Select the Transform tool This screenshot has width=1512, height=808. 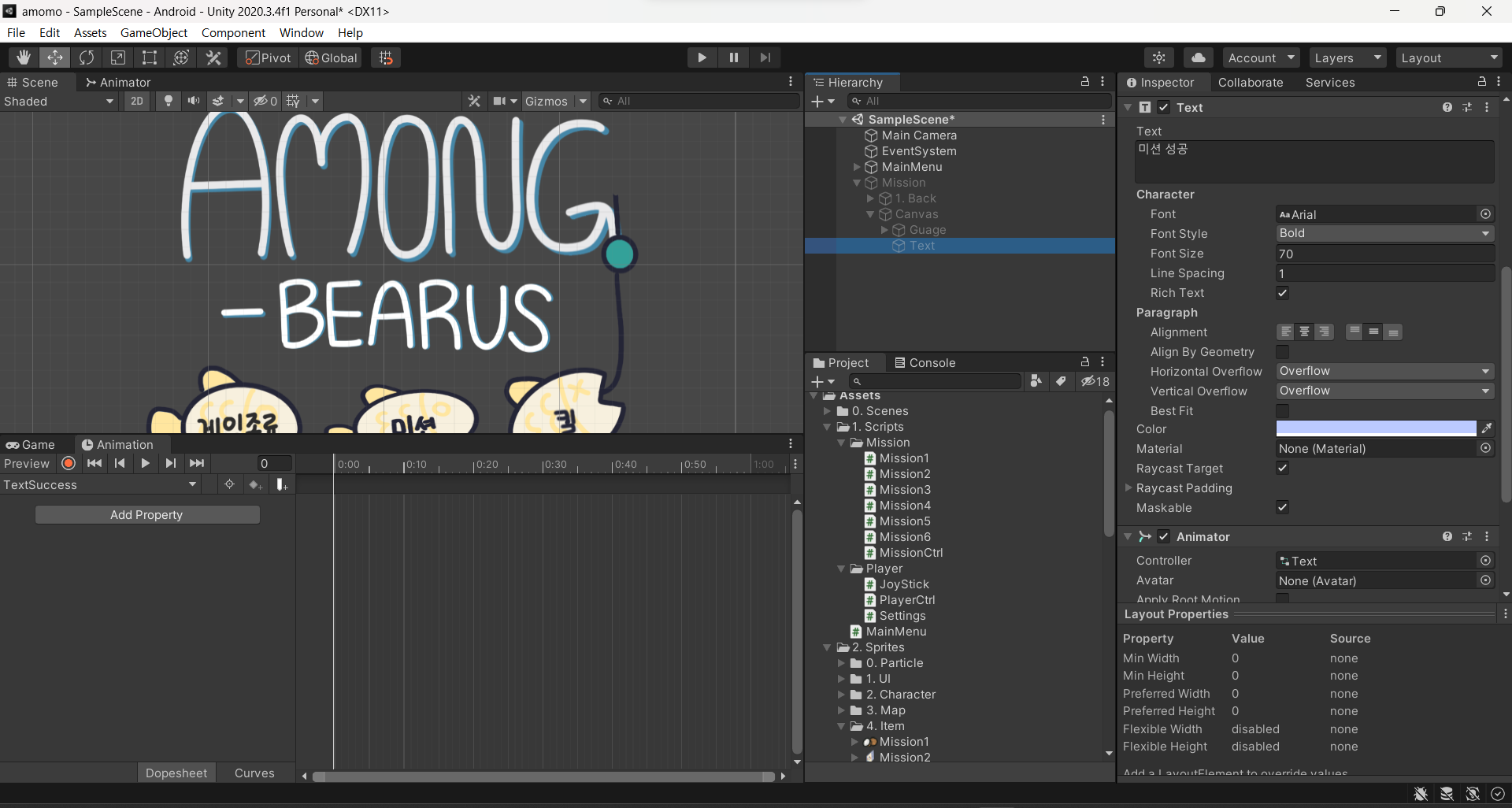click(181, 57)
